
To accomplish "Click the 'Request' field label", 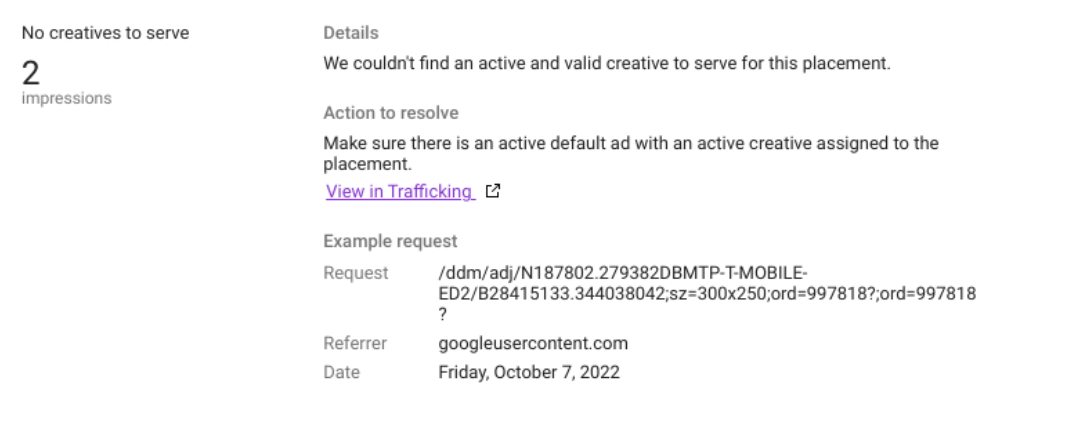I will coord(355,273).
